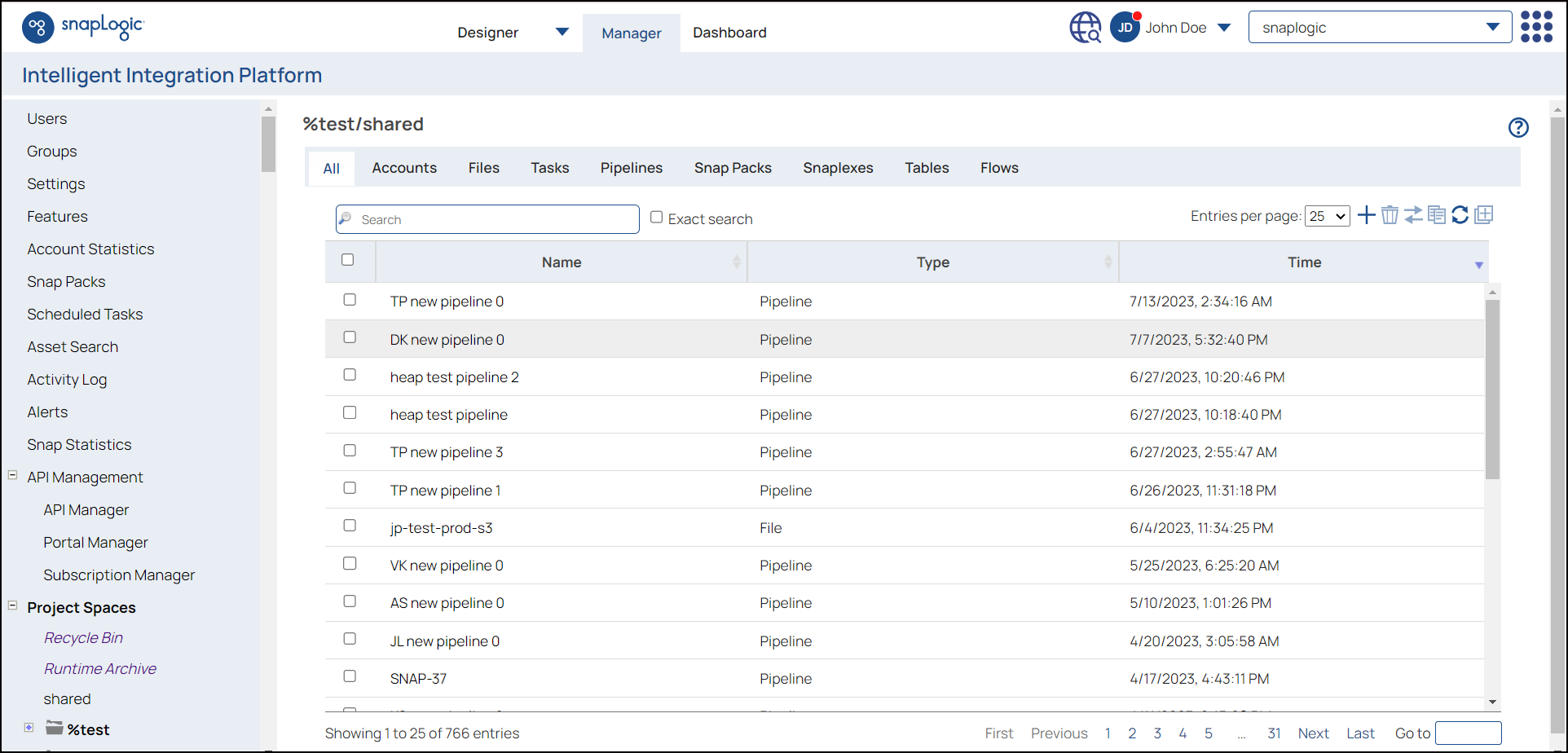Open the Entries per page dropdown

tap(1327, 216)
